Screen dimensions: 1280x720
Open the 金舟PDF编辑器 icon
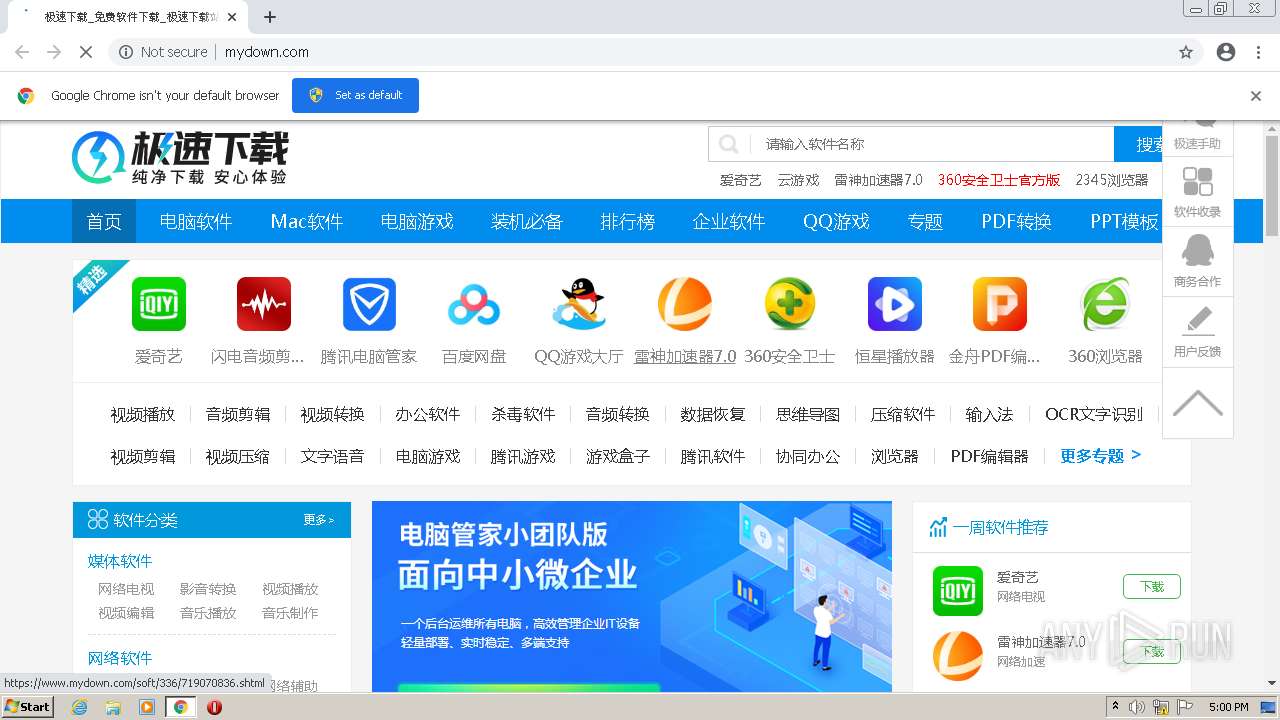(x=1000, y=304)
